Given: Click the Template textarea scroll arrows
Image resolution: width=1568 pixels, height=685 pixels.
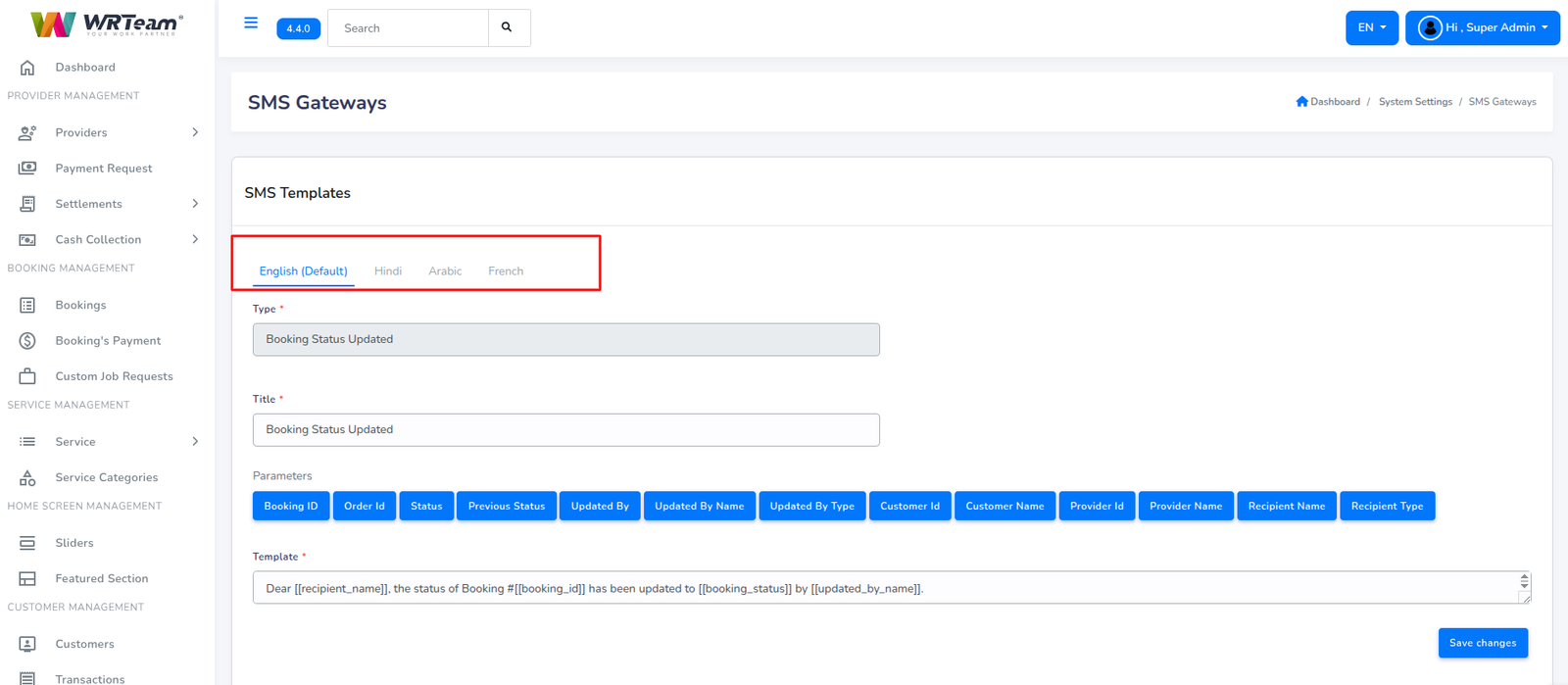Looking at the screenshot, I should [1524, 581].
